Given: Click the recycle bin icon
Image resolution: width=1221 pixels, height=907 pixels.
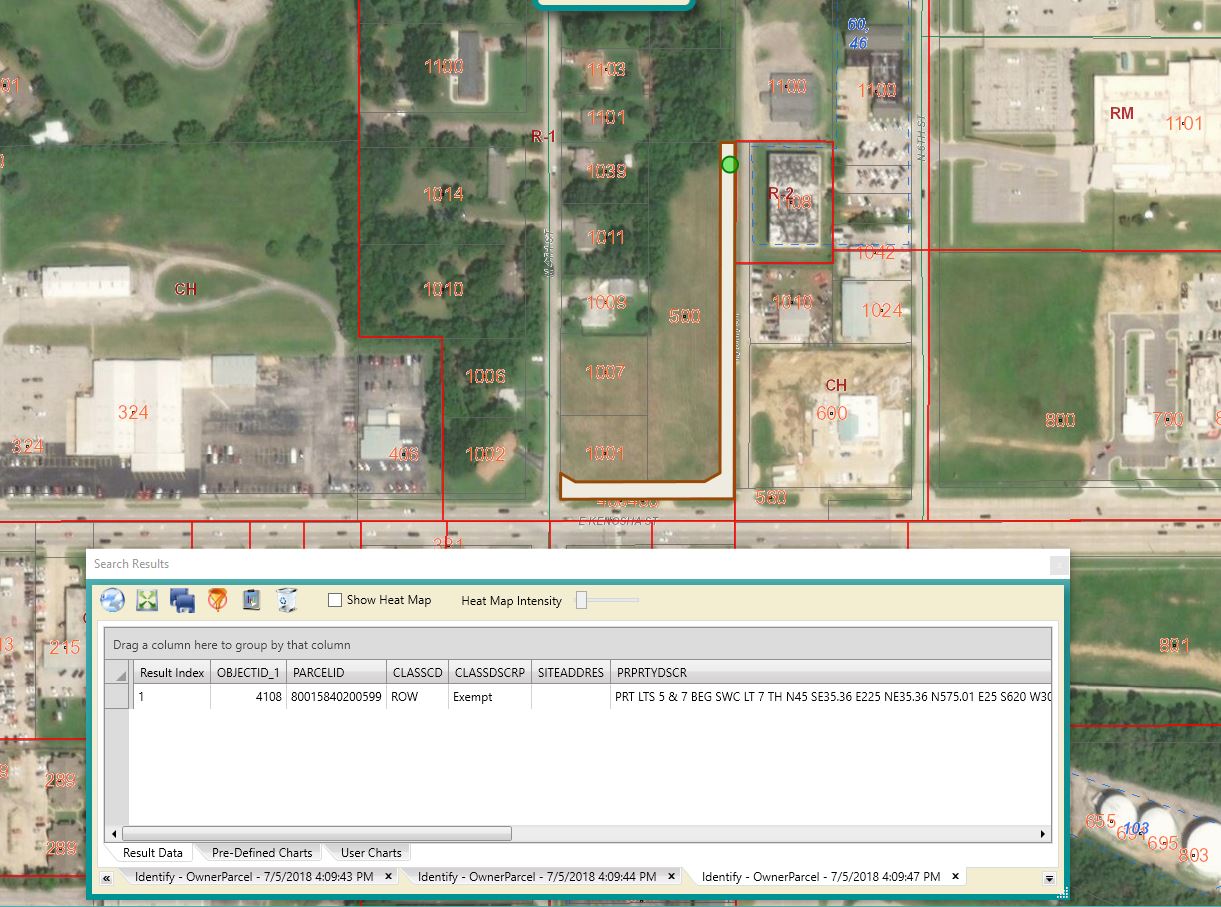Looking at the screenshot, I should point(287,600).
